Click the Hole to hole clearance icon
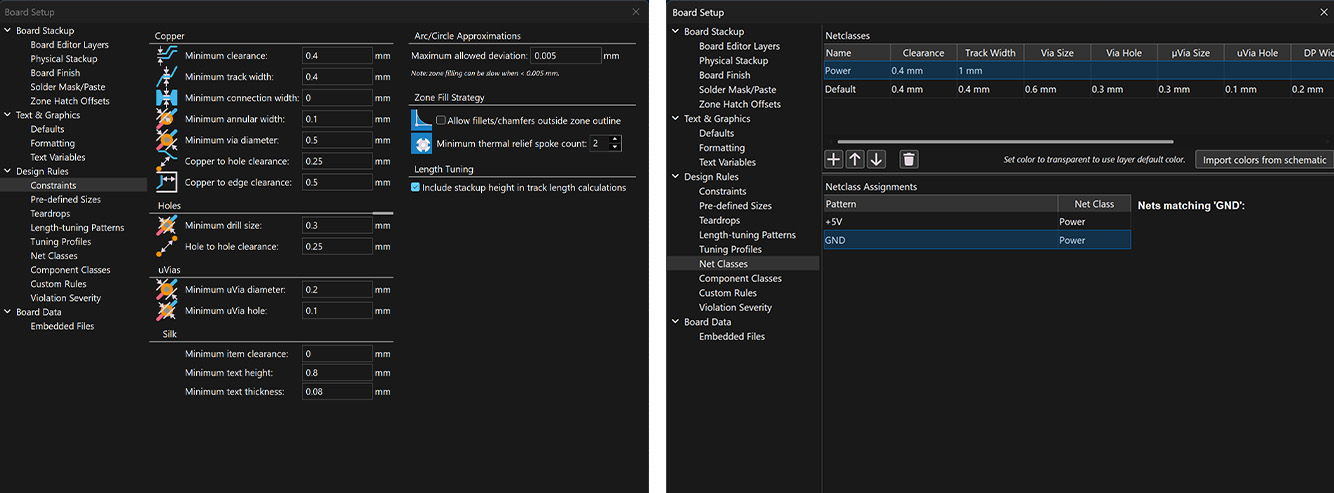The image size is (1334, 493). 166,247
